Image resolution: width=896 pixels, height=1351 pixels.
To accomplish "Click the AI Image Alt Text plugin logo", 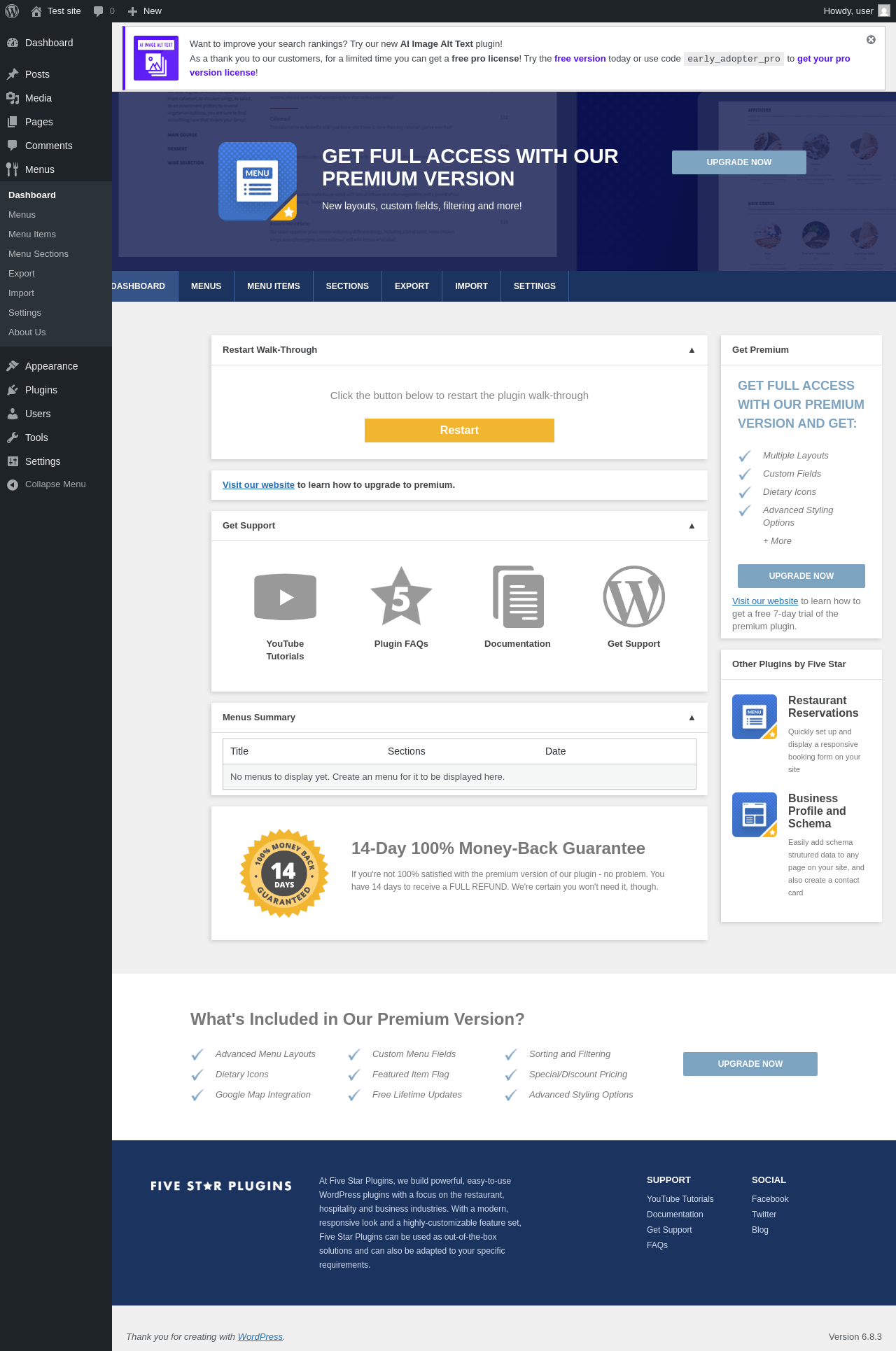I will point(156,58).
